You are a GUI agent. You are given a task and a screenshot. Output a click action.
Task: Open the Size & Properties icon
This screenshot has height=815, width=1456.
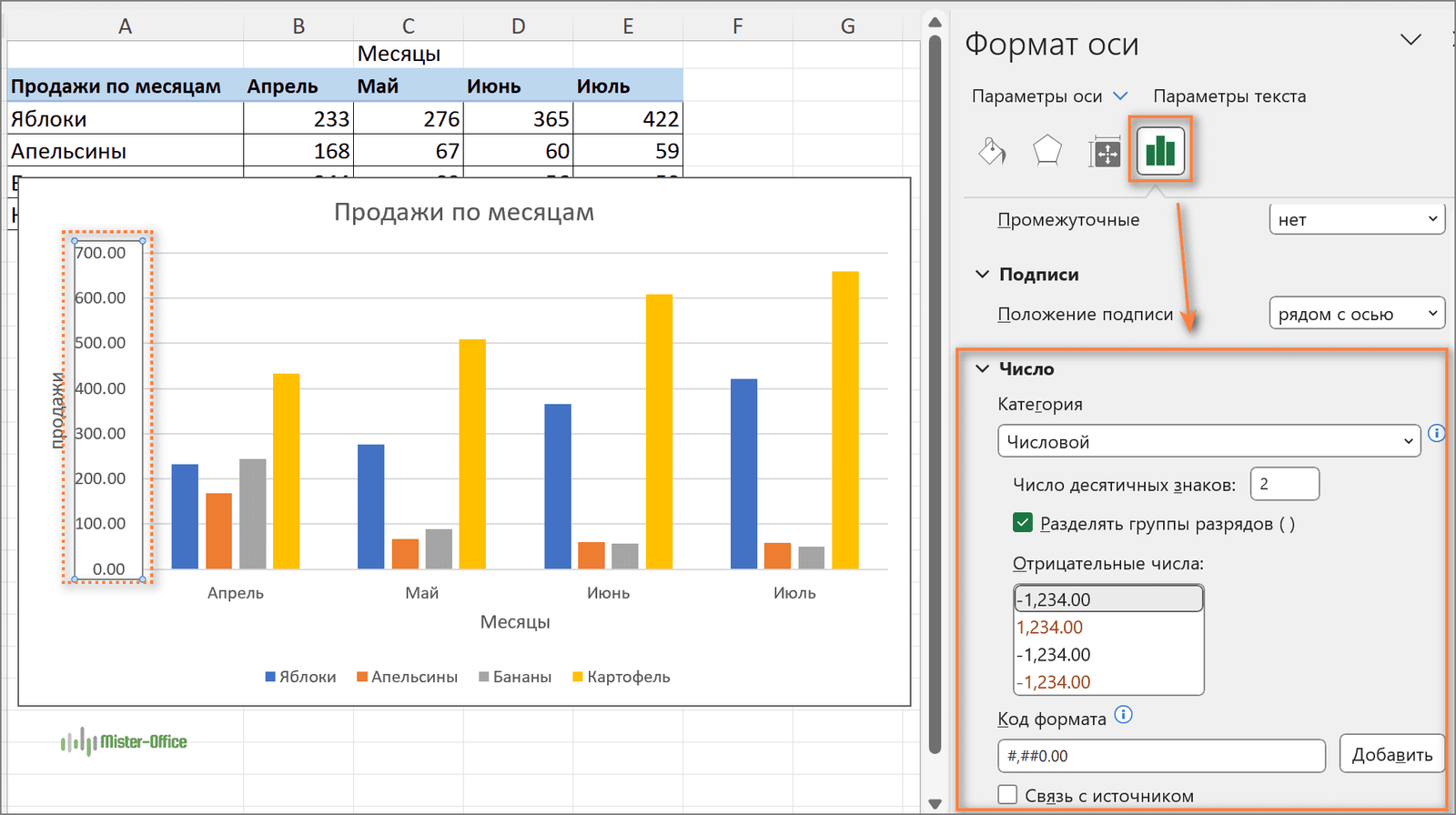point(1105,153)
